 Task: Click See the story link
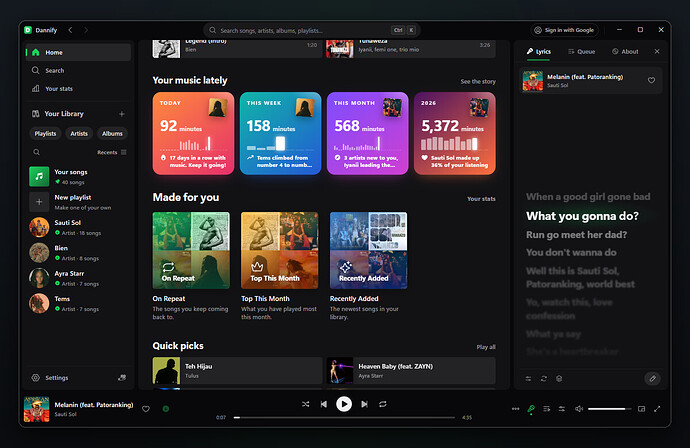(478, 81)
